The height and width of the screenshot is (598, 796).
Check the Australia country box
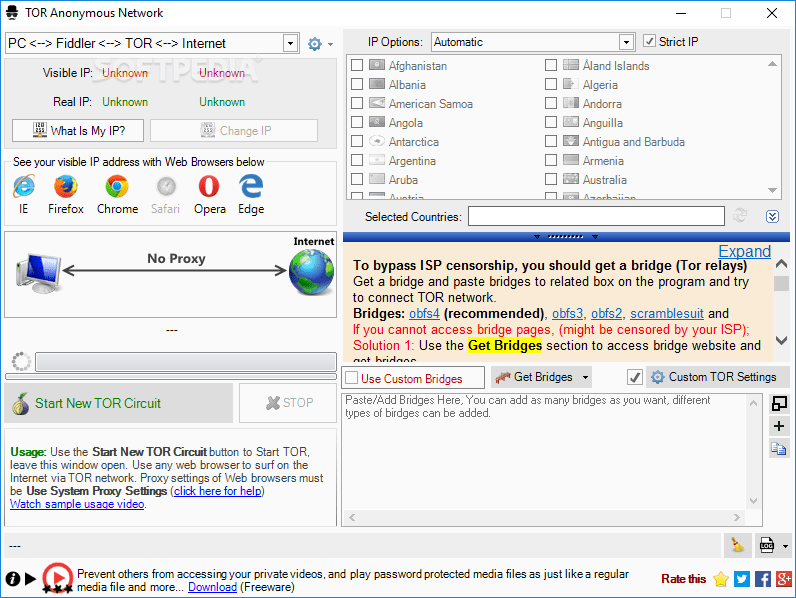[x=551, y=179]
